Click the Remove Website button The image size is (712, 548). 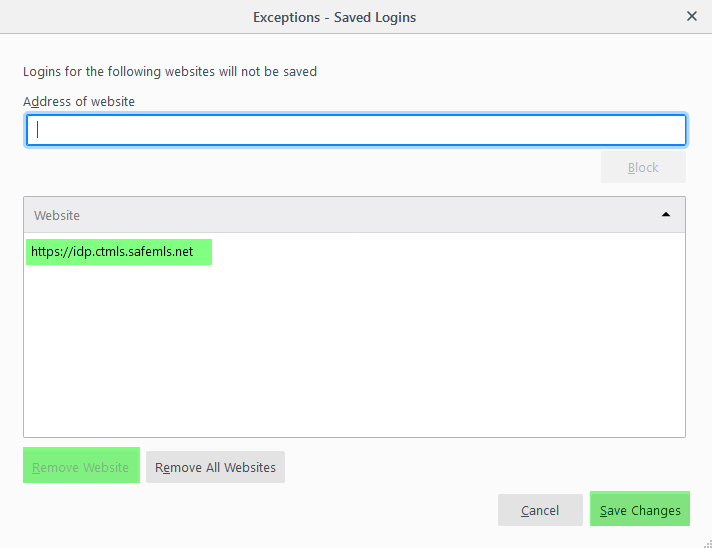pos(81,467)
